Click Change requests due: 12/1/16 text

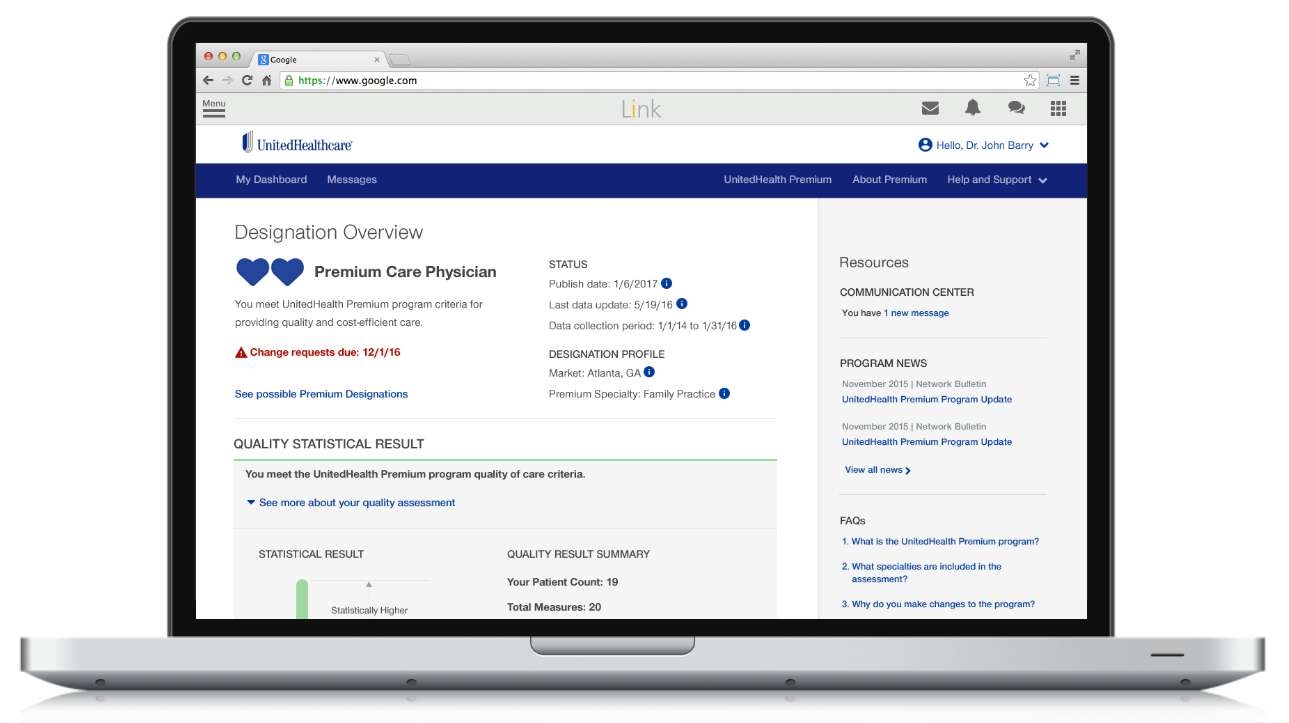(x=325, y=353)
